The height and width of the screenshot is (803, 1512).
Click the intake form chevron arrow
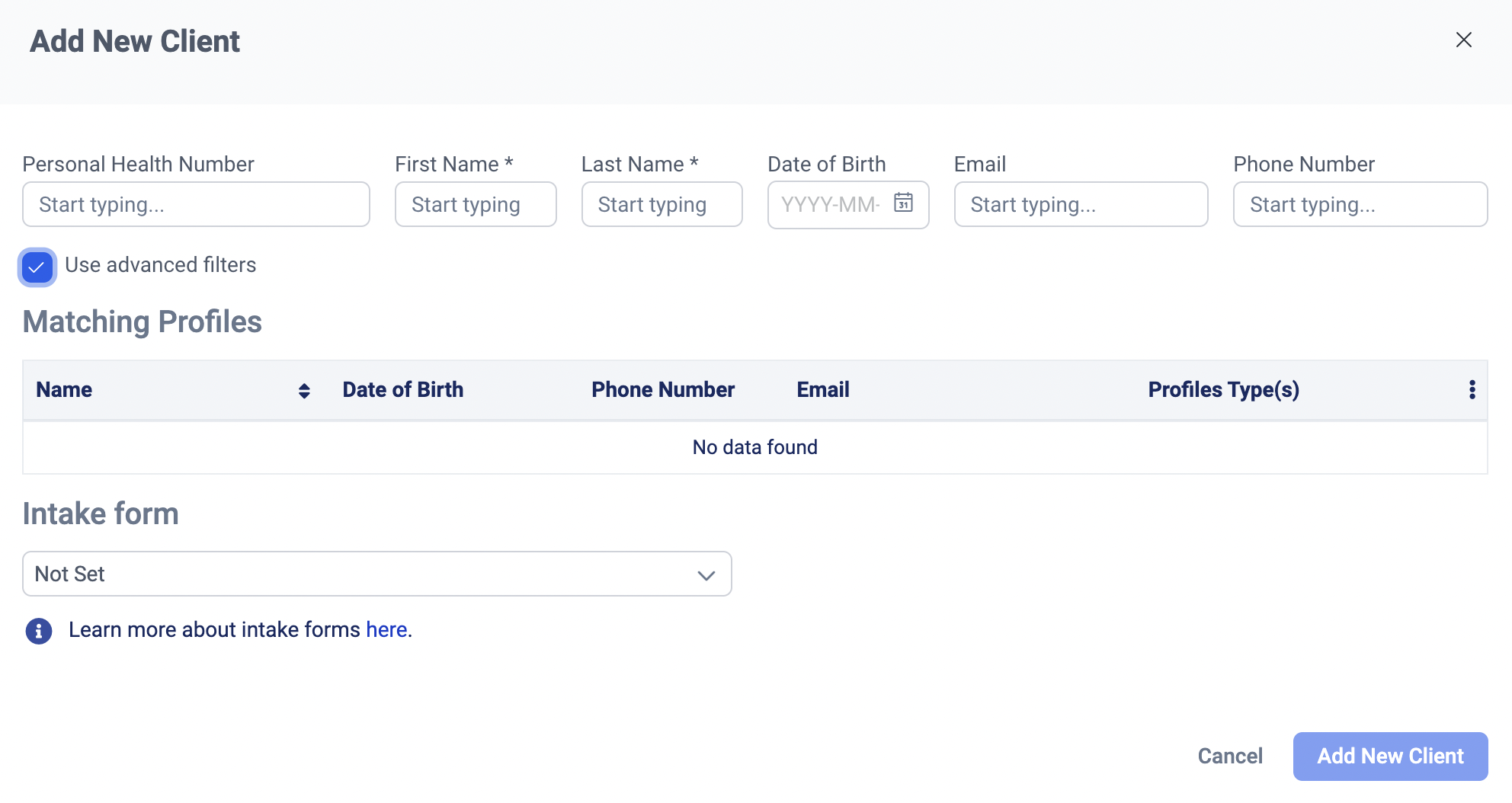(706, 575)
